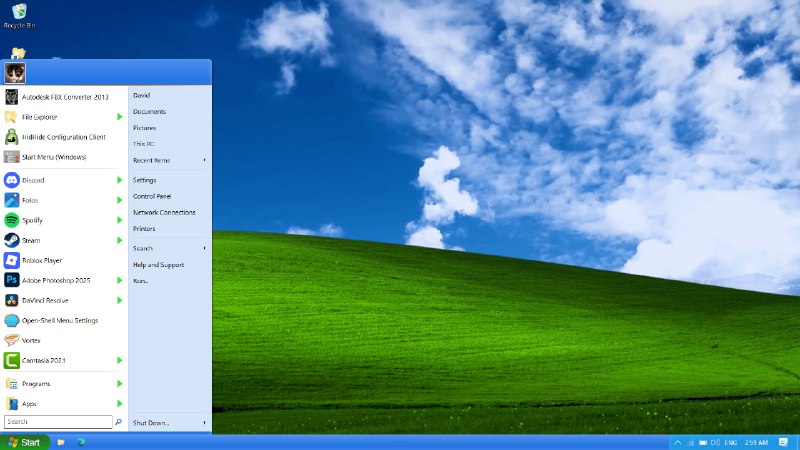800x450 pixels.
Task: Launch Spotify via its green icon
Action: pyautogui.click(x=11, y=220)
